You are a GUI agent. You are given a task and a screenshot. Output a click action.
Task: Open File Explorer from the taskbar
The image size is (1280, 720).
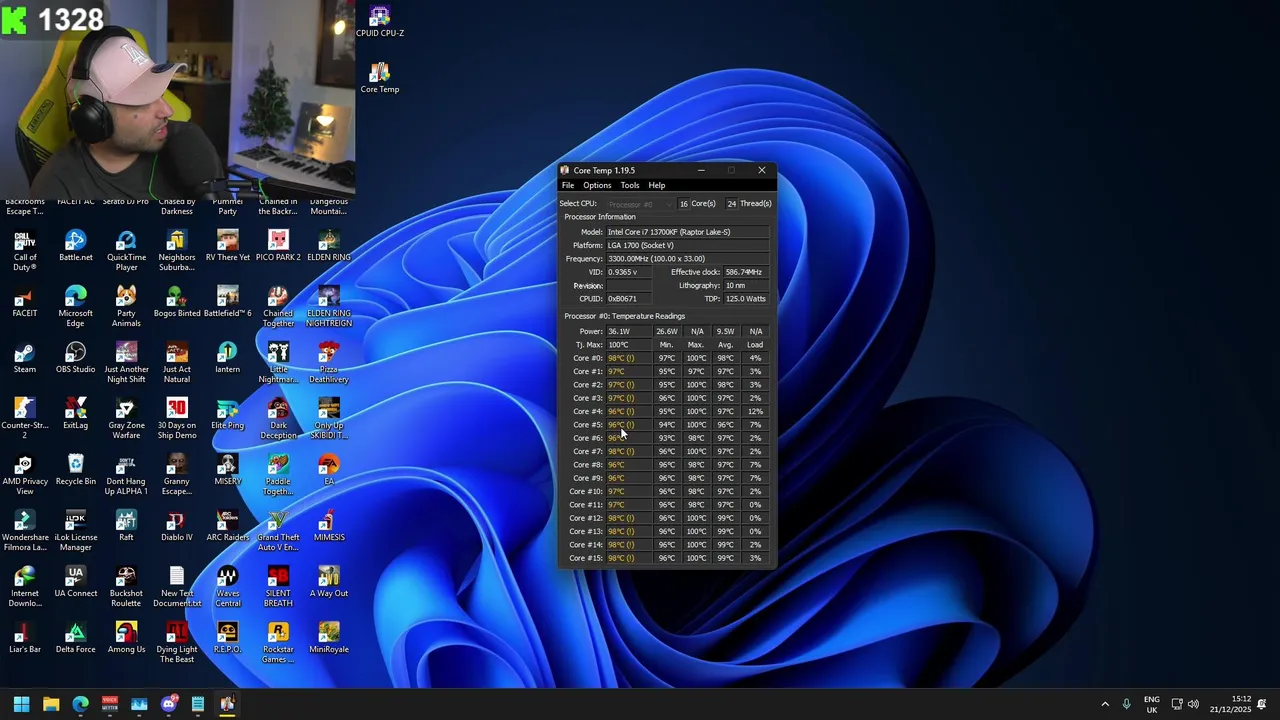51,704
